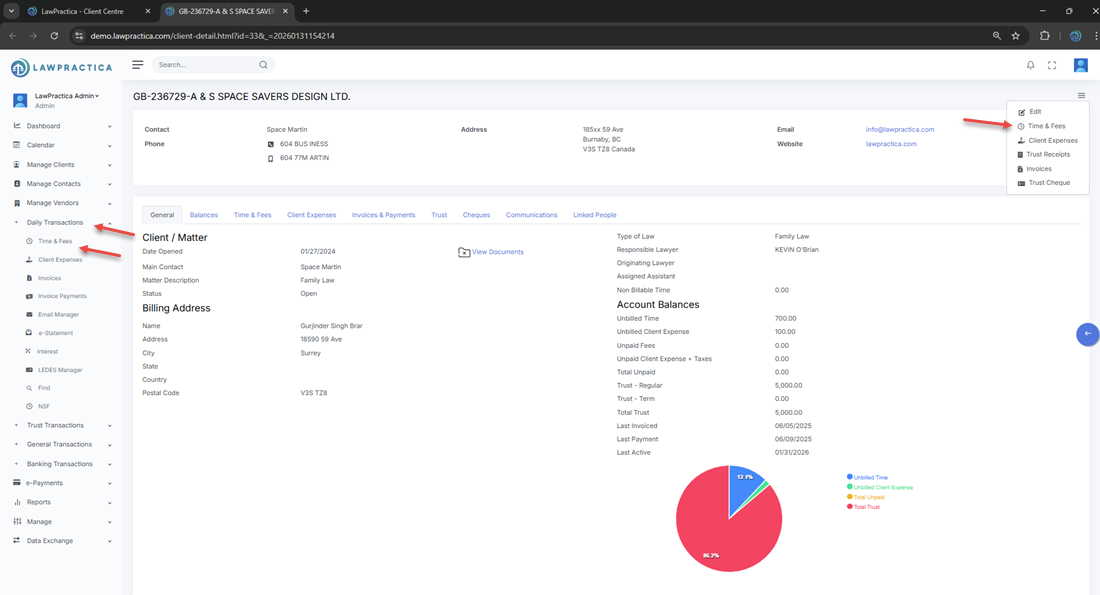Click the blue back-arrow floating button

pos(1087,334)
